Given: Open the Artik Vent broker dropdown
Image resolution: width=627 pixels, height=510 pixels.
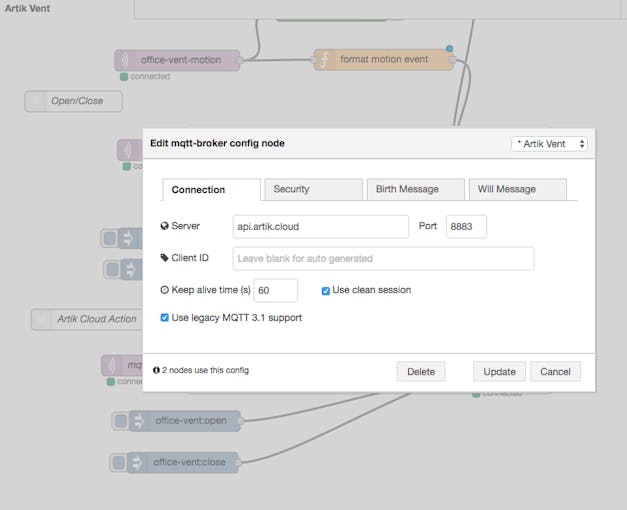Looking at the screenshot, I should pyautogui.click(x=549, y=144).
